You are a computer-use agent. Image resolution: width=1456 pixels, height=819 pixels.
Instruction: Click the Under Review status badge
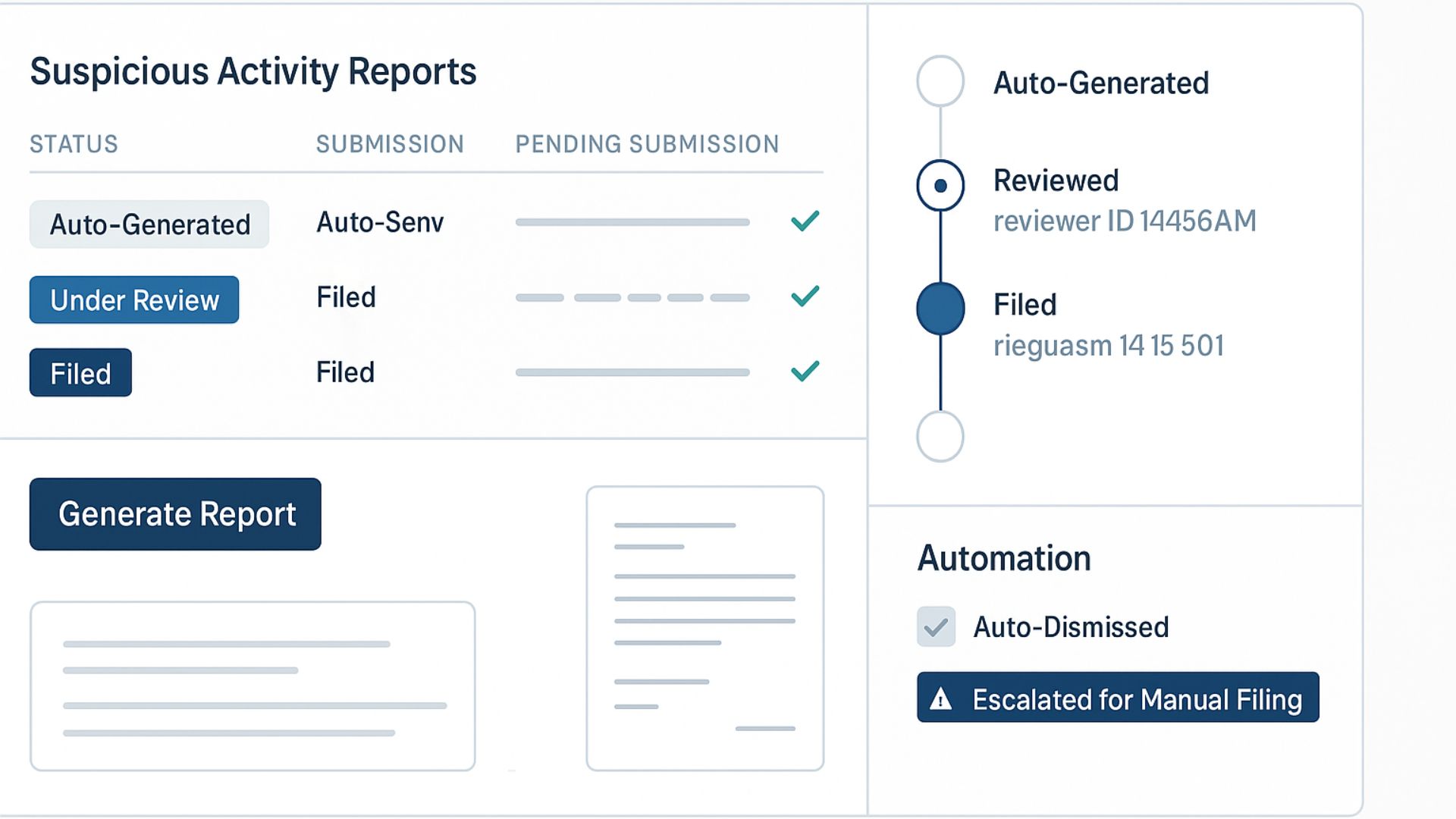[x=134, y=300]
